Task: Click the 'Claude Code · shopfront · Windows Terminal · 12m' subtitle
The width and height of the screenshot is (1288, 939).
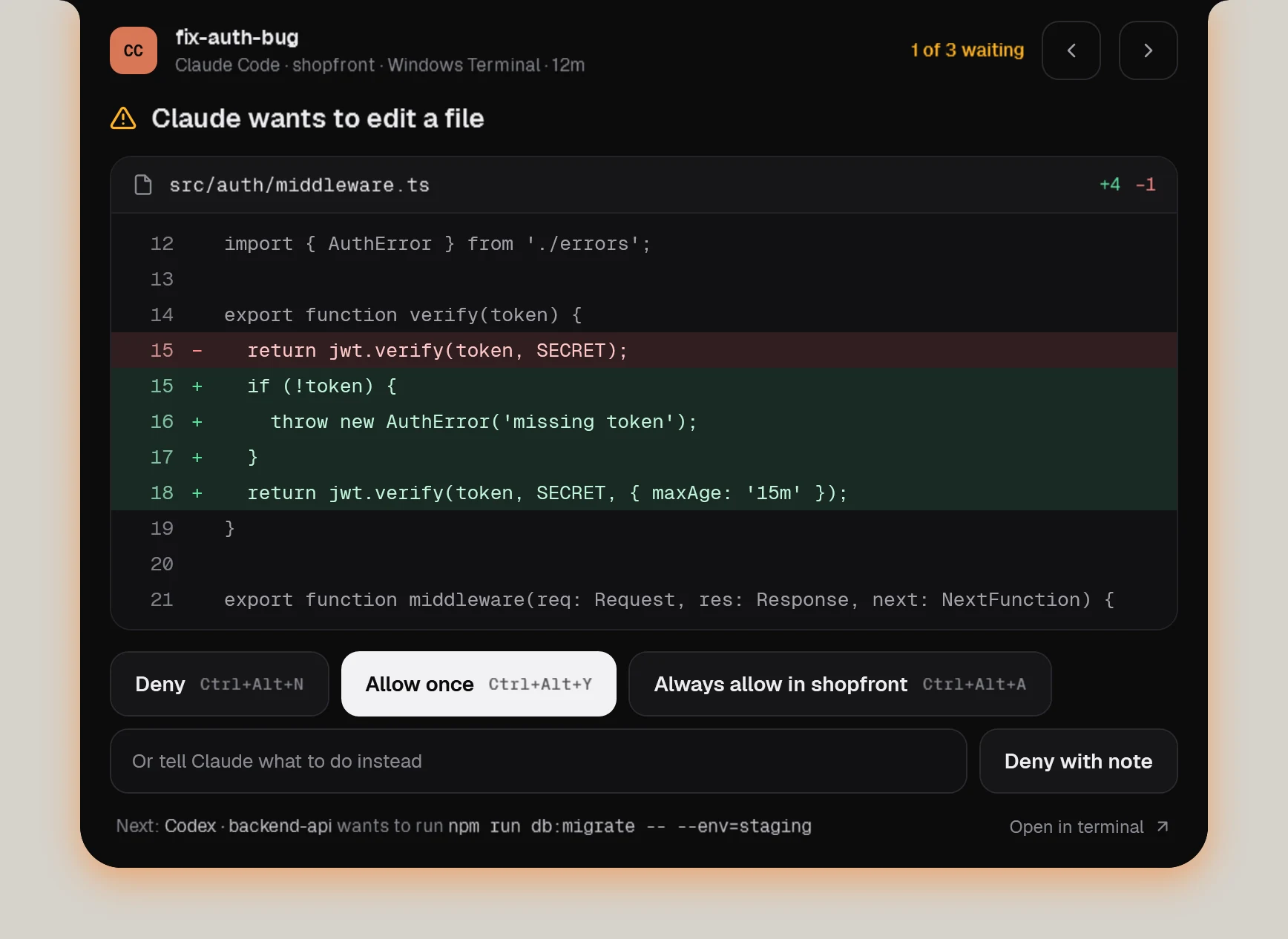Action: (380, 65)
